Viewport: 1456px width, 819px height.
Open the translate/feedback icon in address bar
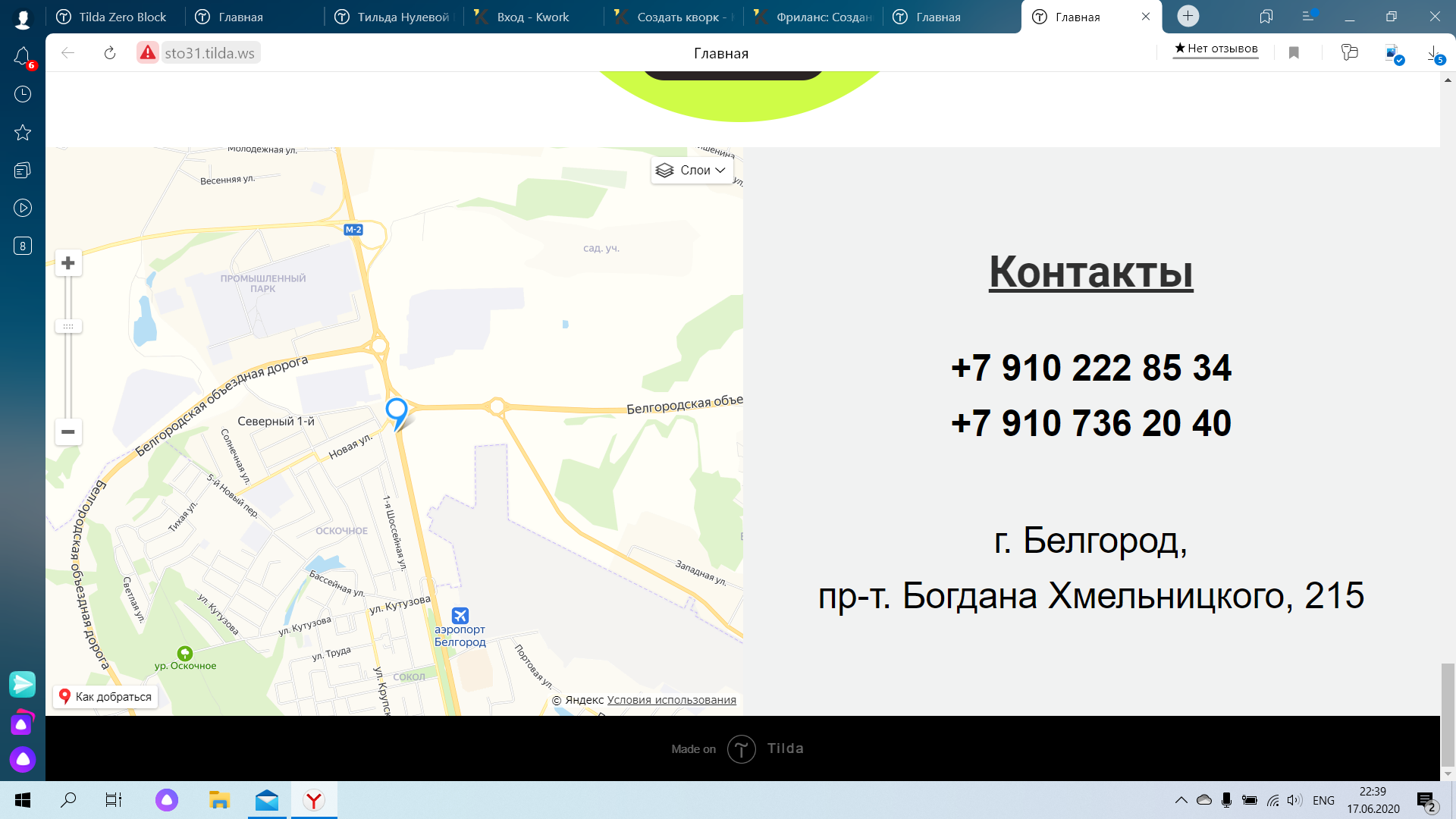click(1349, 52)
